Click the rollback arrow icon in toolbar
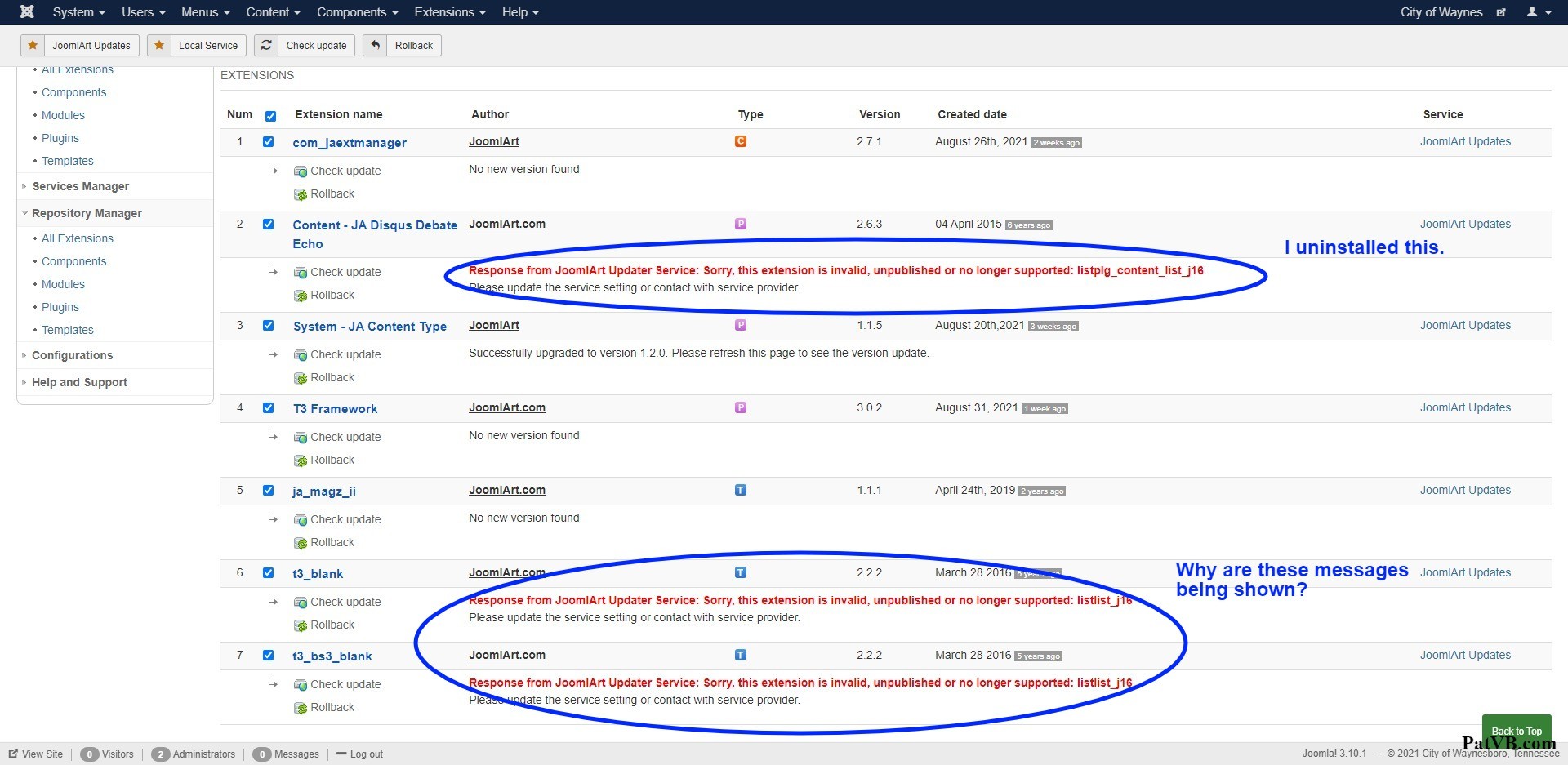 click(375, 45)
